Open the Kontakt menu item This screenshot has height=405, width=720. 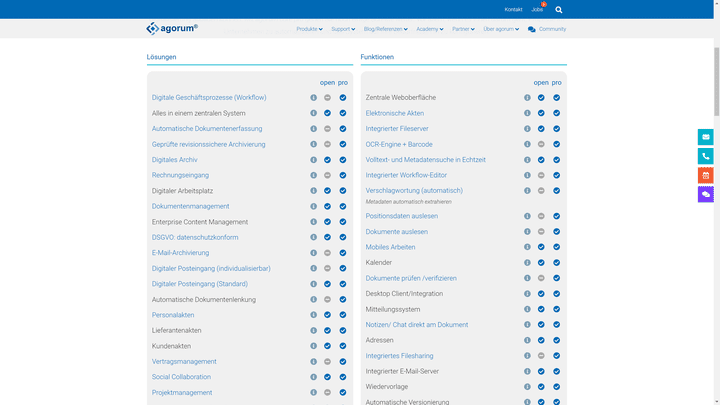click(513, 10)
